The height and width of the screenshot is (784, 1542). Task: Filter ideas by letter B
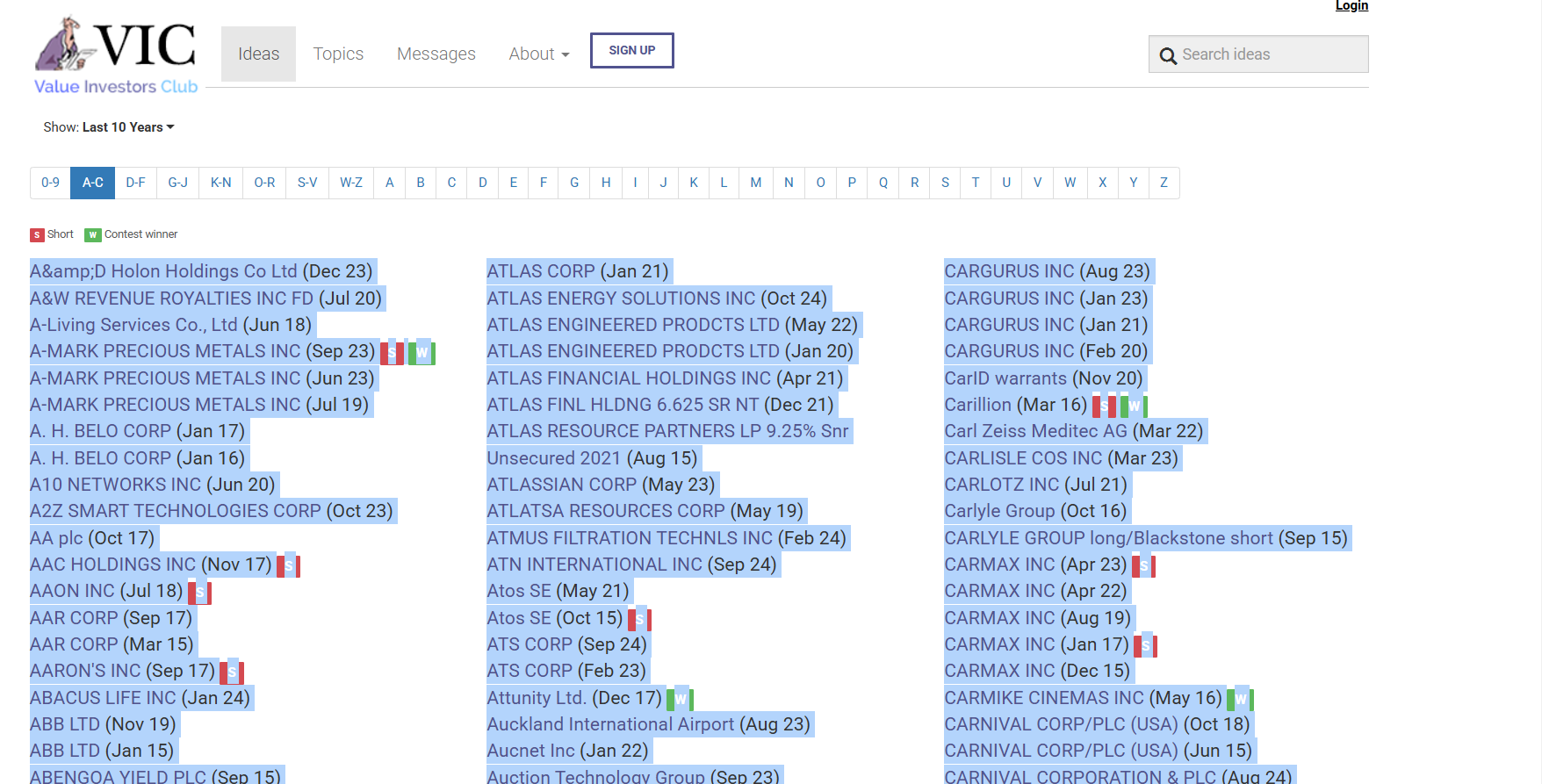[x=421, y=183]
